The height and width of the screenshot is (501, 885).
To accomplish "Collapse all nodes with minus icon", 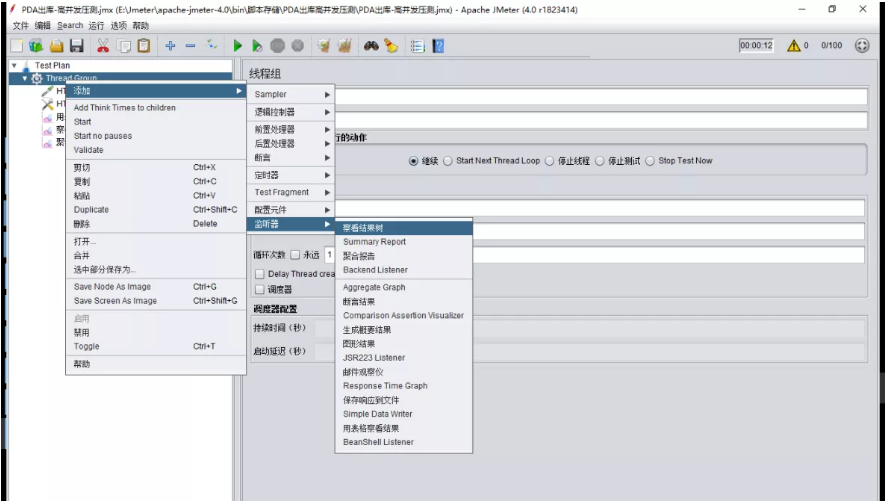I will tap(190, 46).
